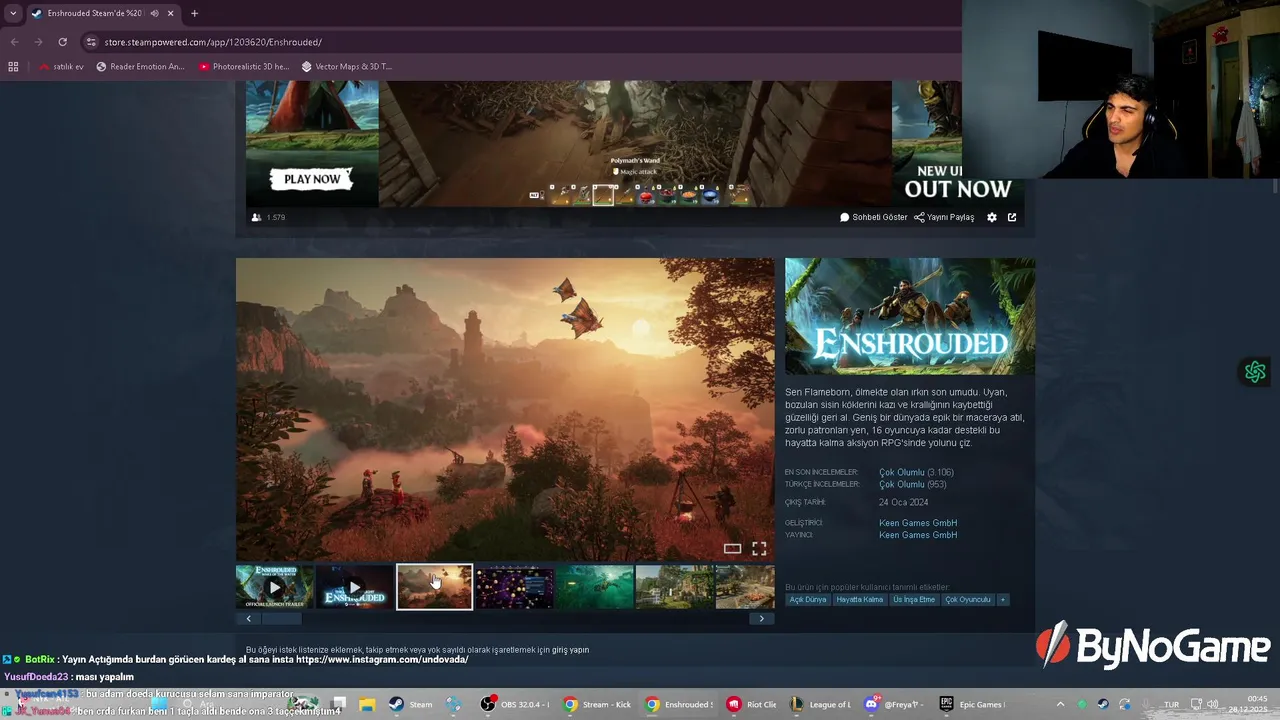The image size is (1280, 720).
Task: Click the Instagram link in BotRix chat message
Action: (x=382, y=660)
